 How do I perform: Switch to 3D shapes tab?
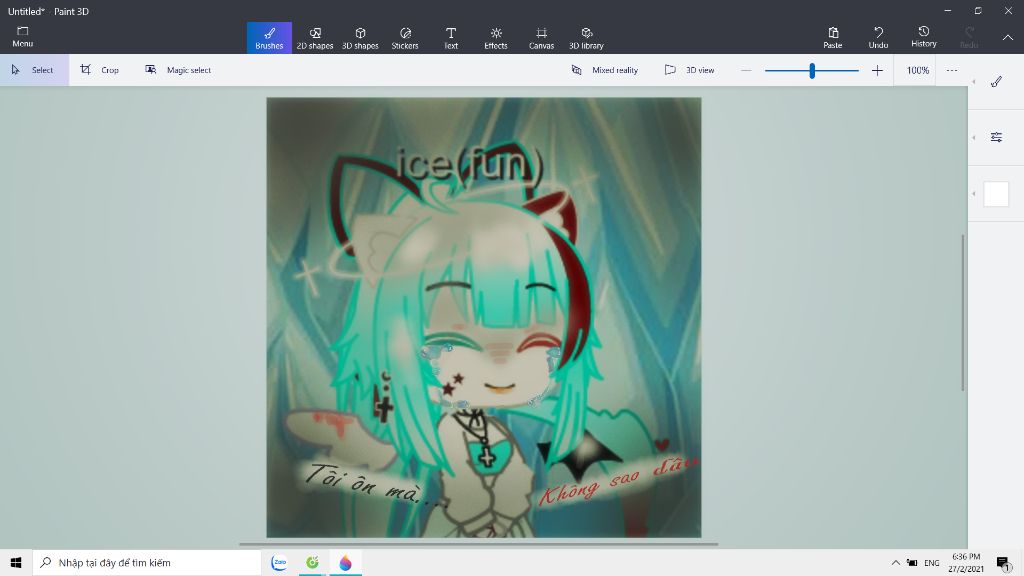(360, 38)
